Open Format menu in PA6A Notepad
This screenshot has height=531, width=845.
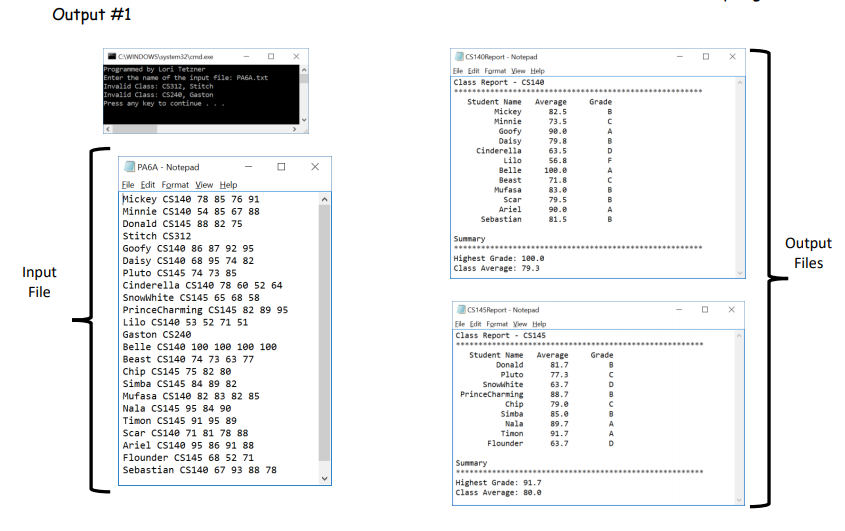175,185
